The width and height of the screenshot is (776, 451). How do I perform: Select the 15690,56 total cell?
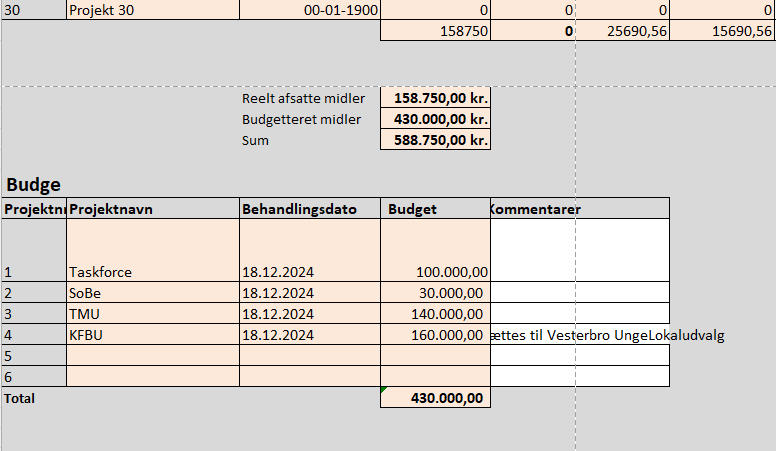pyautogui.click(x=722, y=31)
